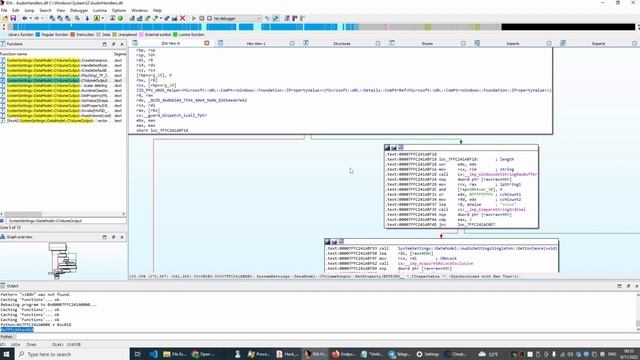Switch to the Exports tab
This screenshot has width=640, height=360.
click(598, 43)
